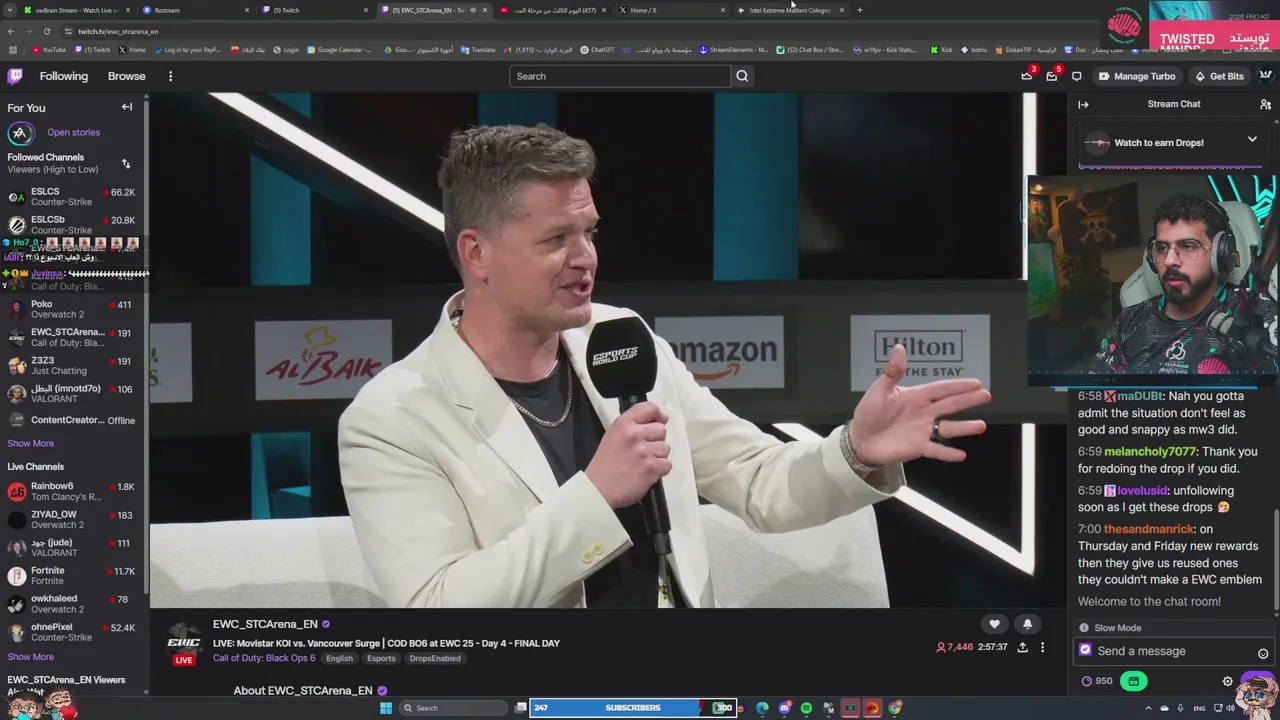This screenshot has width=1280, height=720.
Task: Open the Browse menu item
Action: pyautogui.click(x=127, y=76)
